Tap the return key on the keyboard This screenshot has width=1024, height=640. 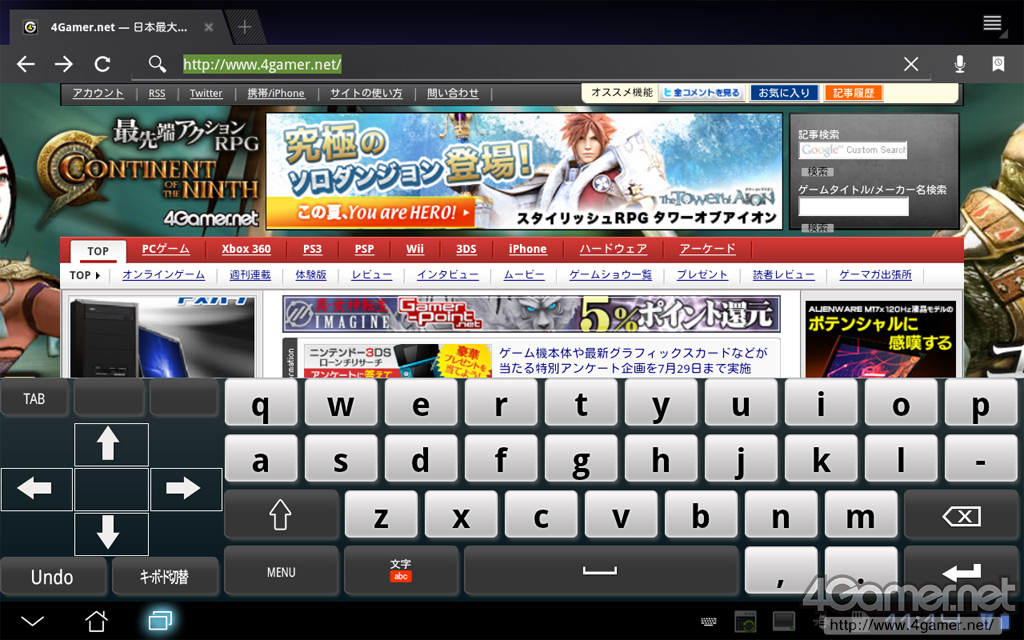point(963,571)
